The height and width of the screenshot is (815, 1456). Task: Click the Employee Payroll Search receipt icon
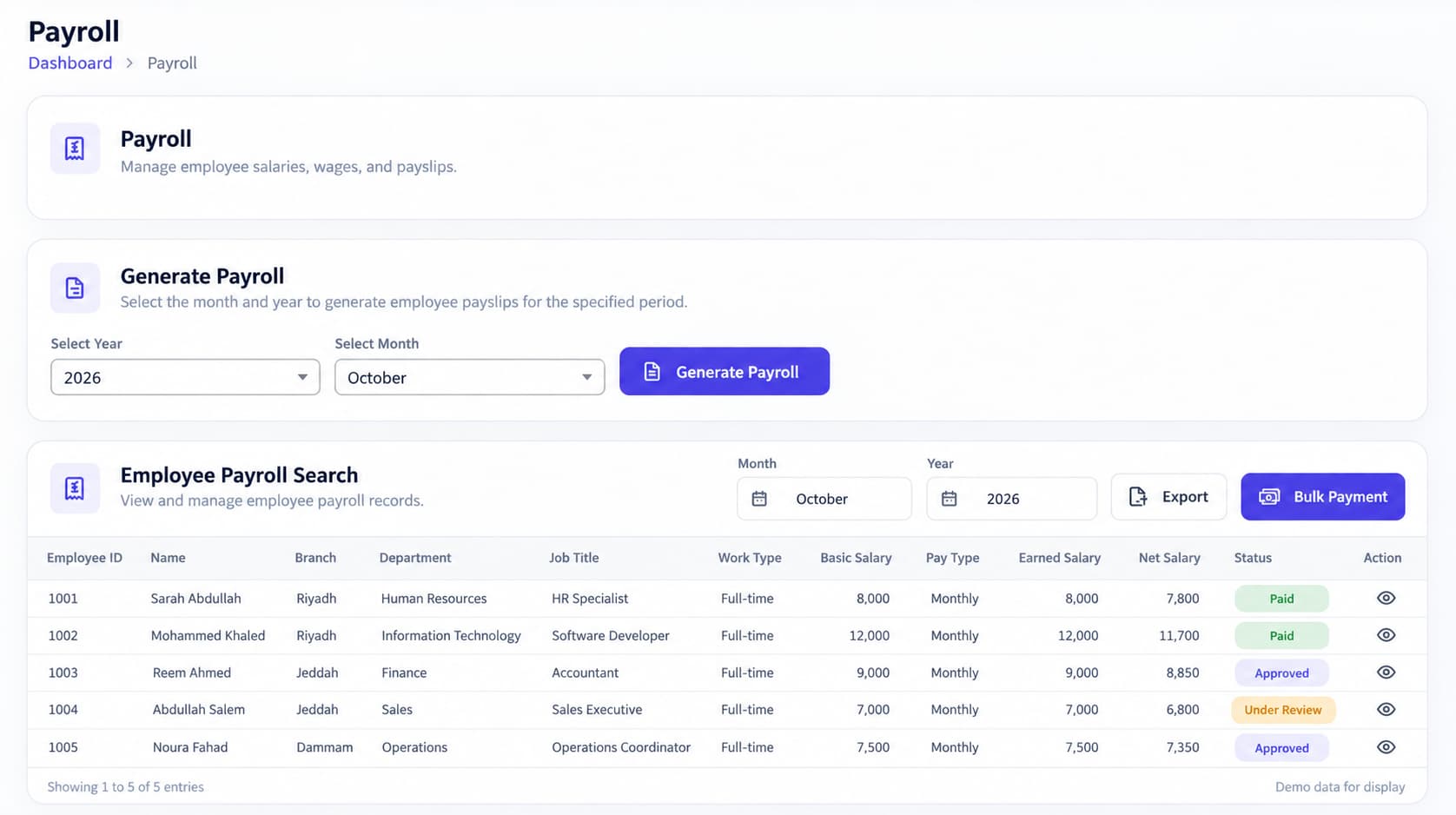point(75,488)
